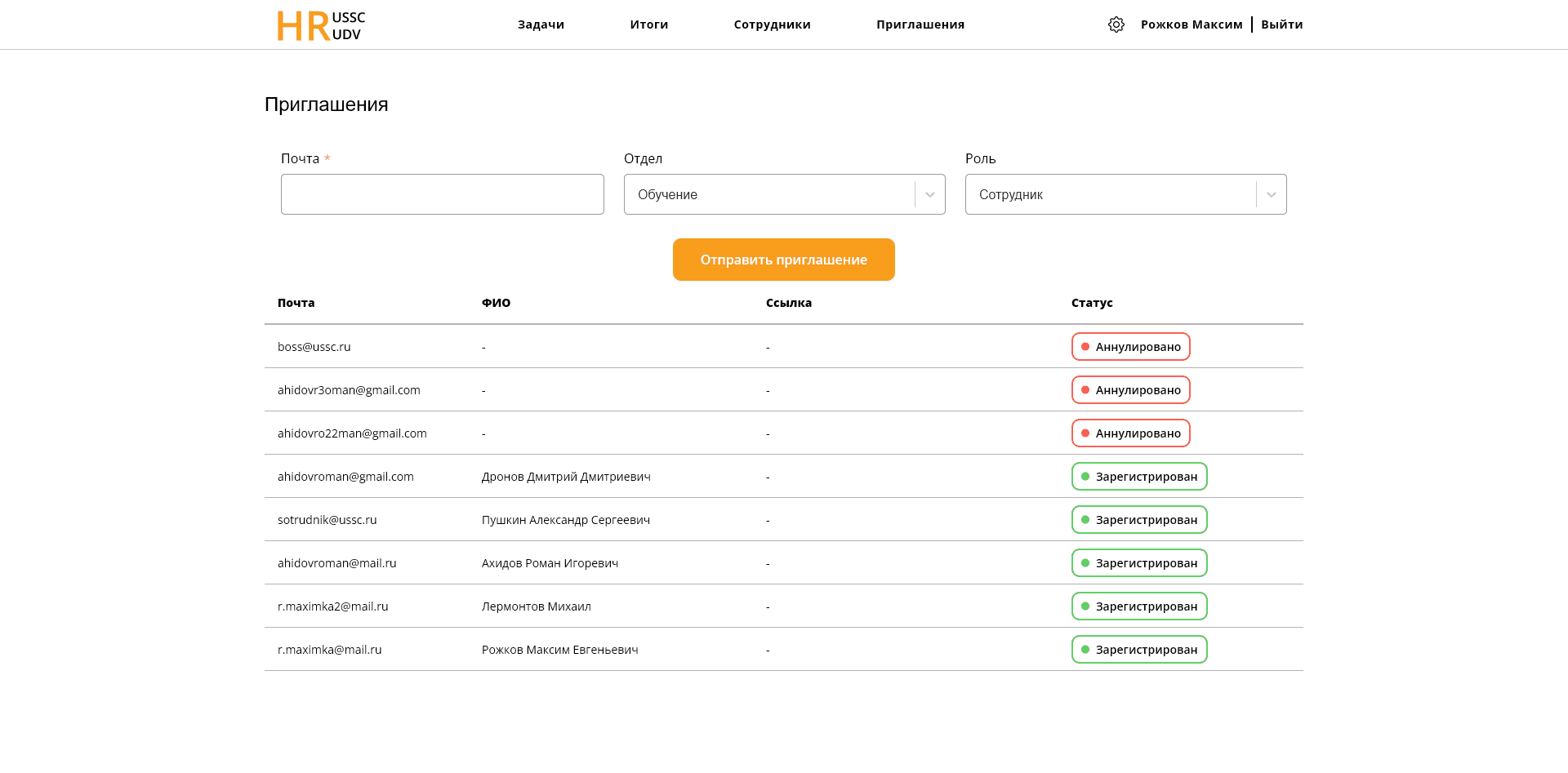Click the Аннулировано status for ahidovr3oman@gmail.com
Viewport: 1568px width, 773px height.
point(1130,390)
